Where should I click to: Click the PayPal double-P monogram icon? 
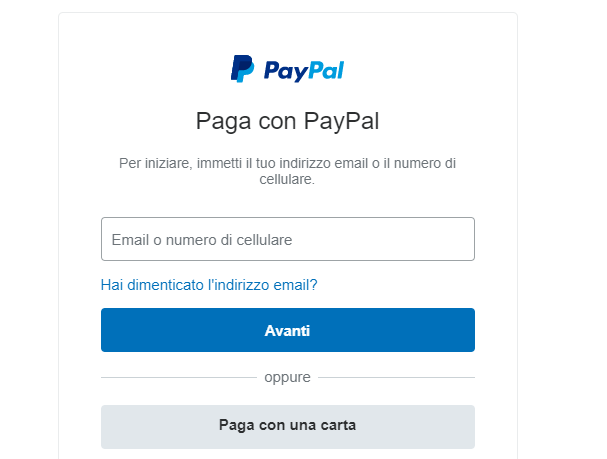tap(242, 69)
